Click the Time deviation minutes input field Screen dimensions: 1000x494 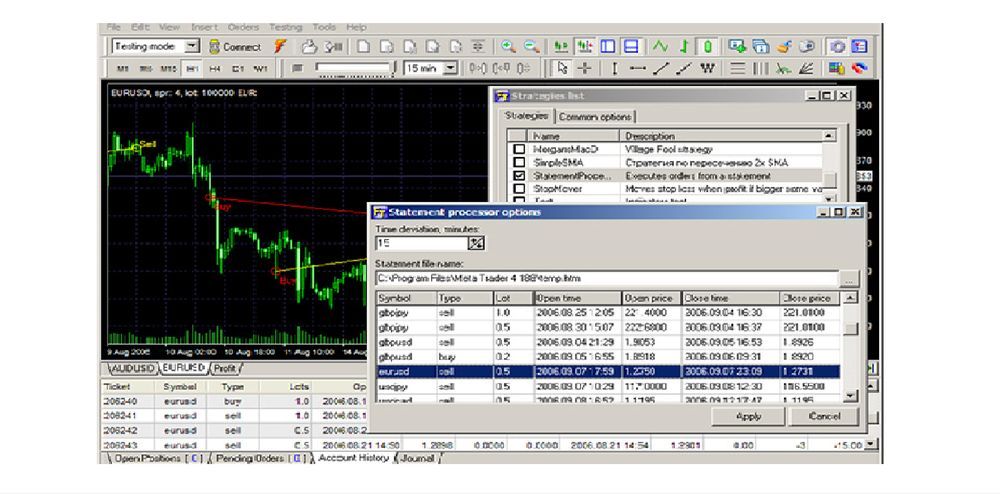click(x=422, y=243)
